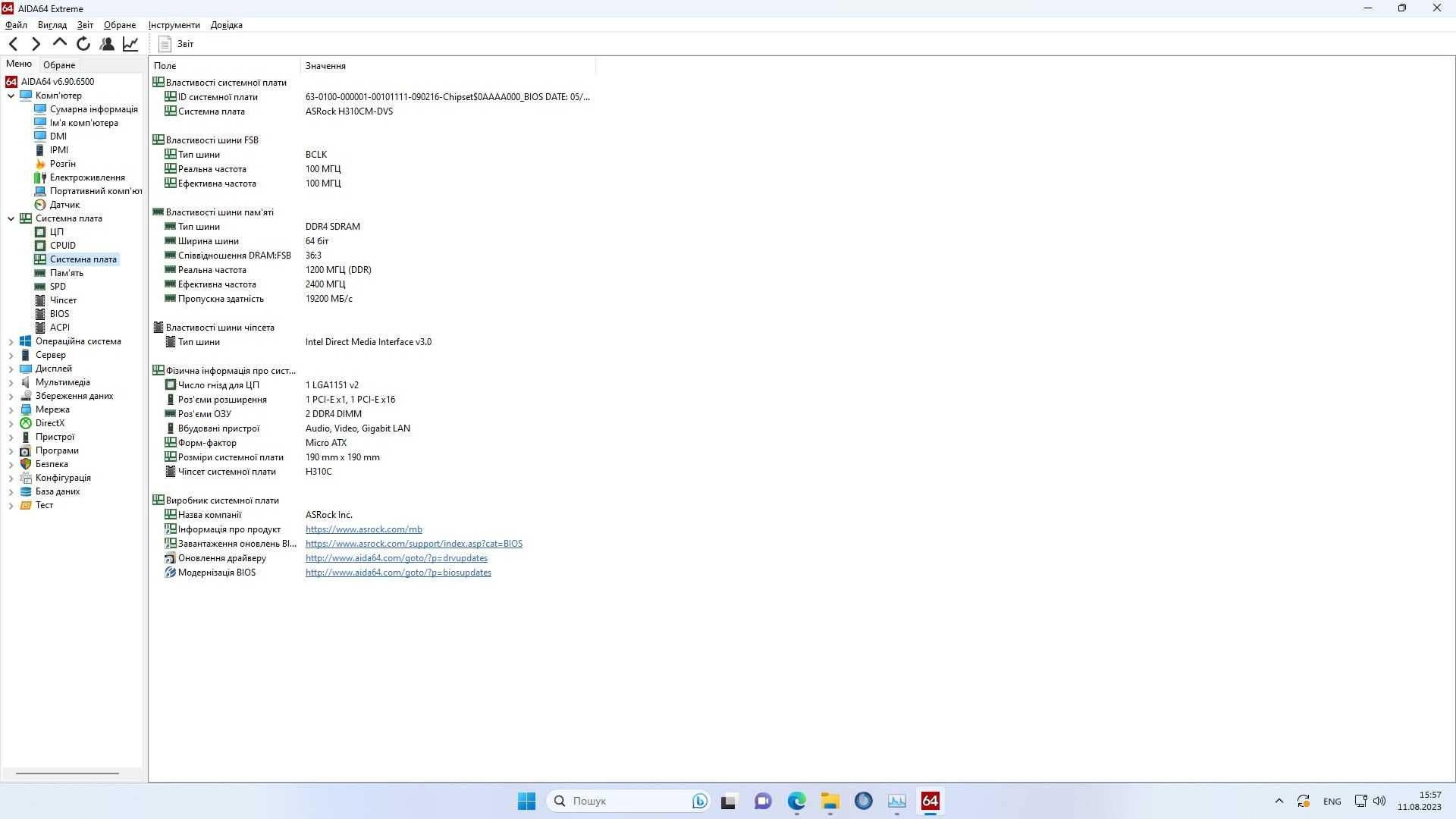Click the ACPI tree icon
This screenshot has height=819, width=1456.
pos(40,328)
